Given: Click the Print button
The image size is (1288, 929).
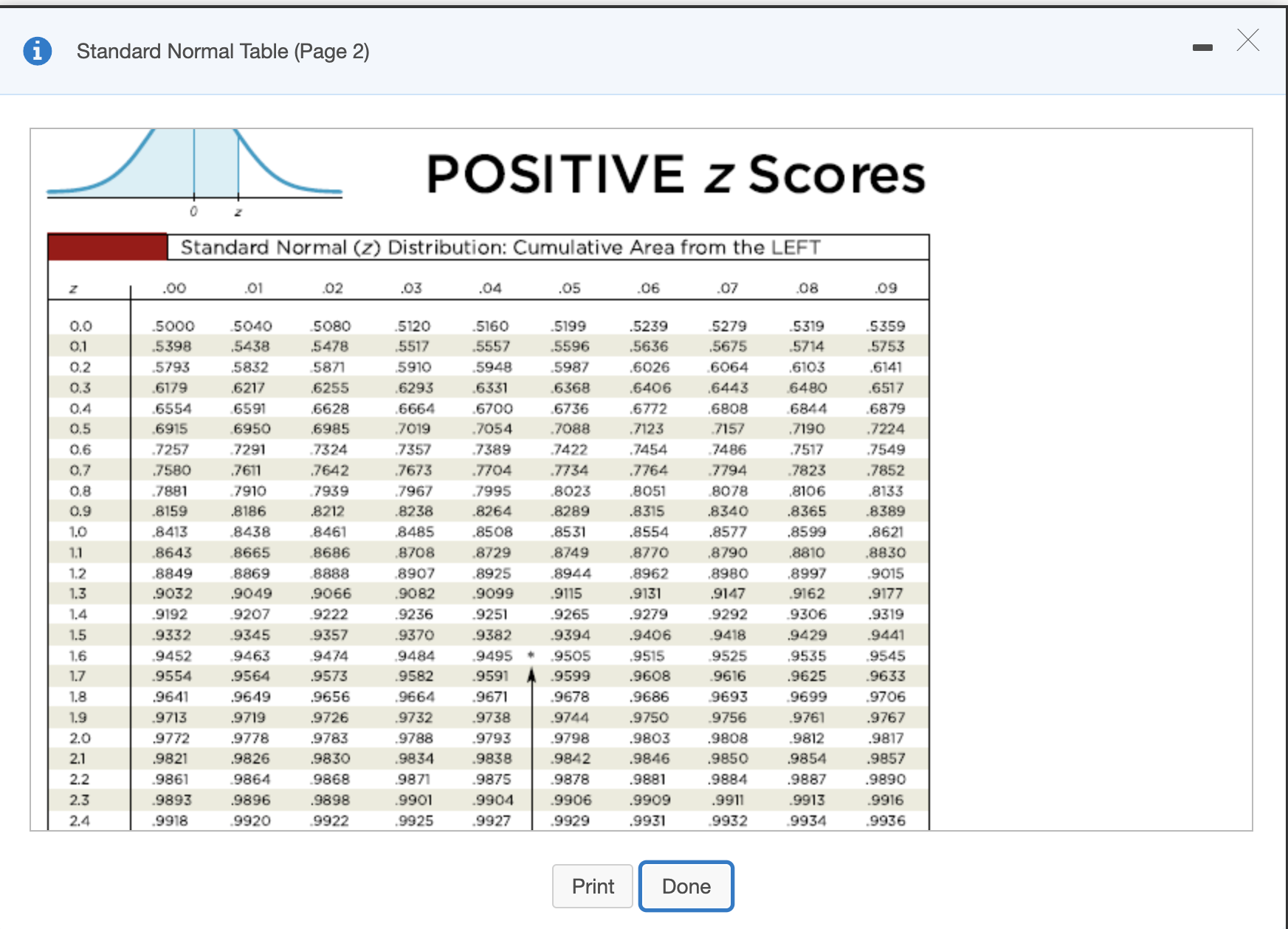Looking at the screenshot, I should [593, 886].
